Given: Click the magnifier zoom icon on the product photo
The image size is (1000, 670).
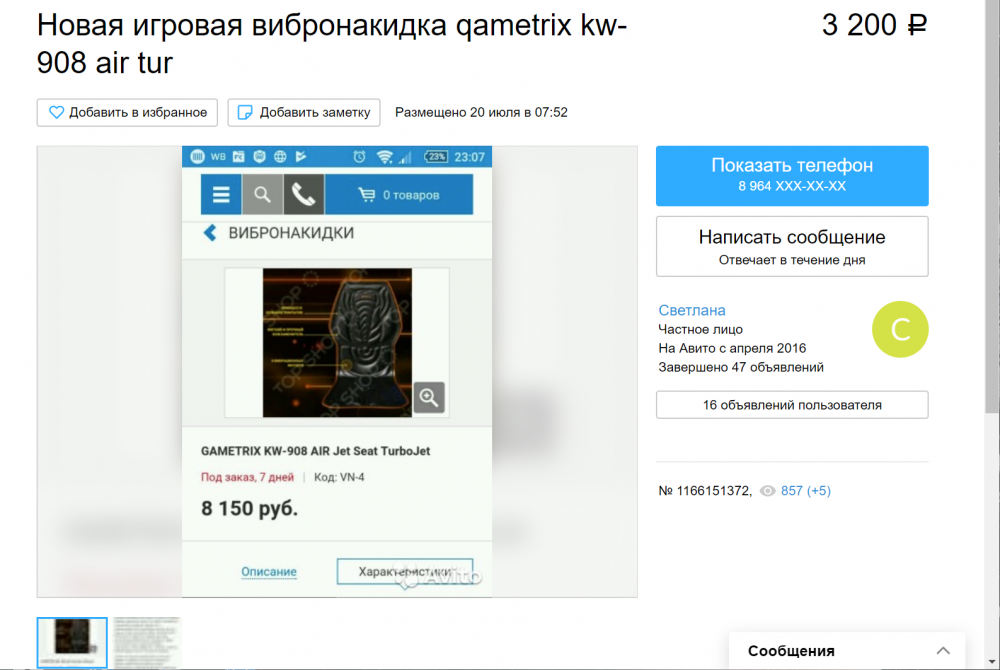Looking at the screenshot, I should pos(429,398).
